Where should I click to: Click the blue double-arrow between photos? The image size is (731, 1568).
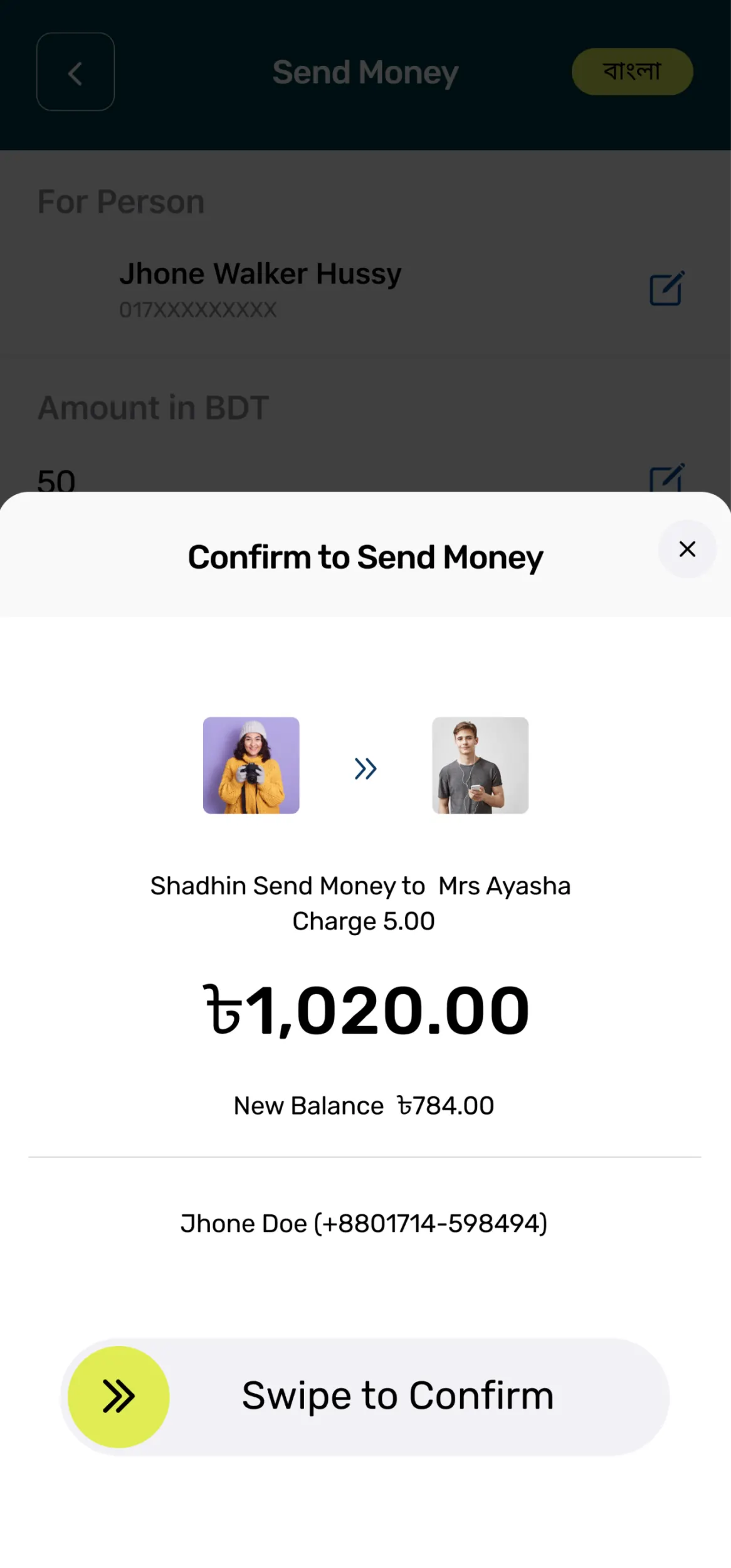[x=365, y=768]
